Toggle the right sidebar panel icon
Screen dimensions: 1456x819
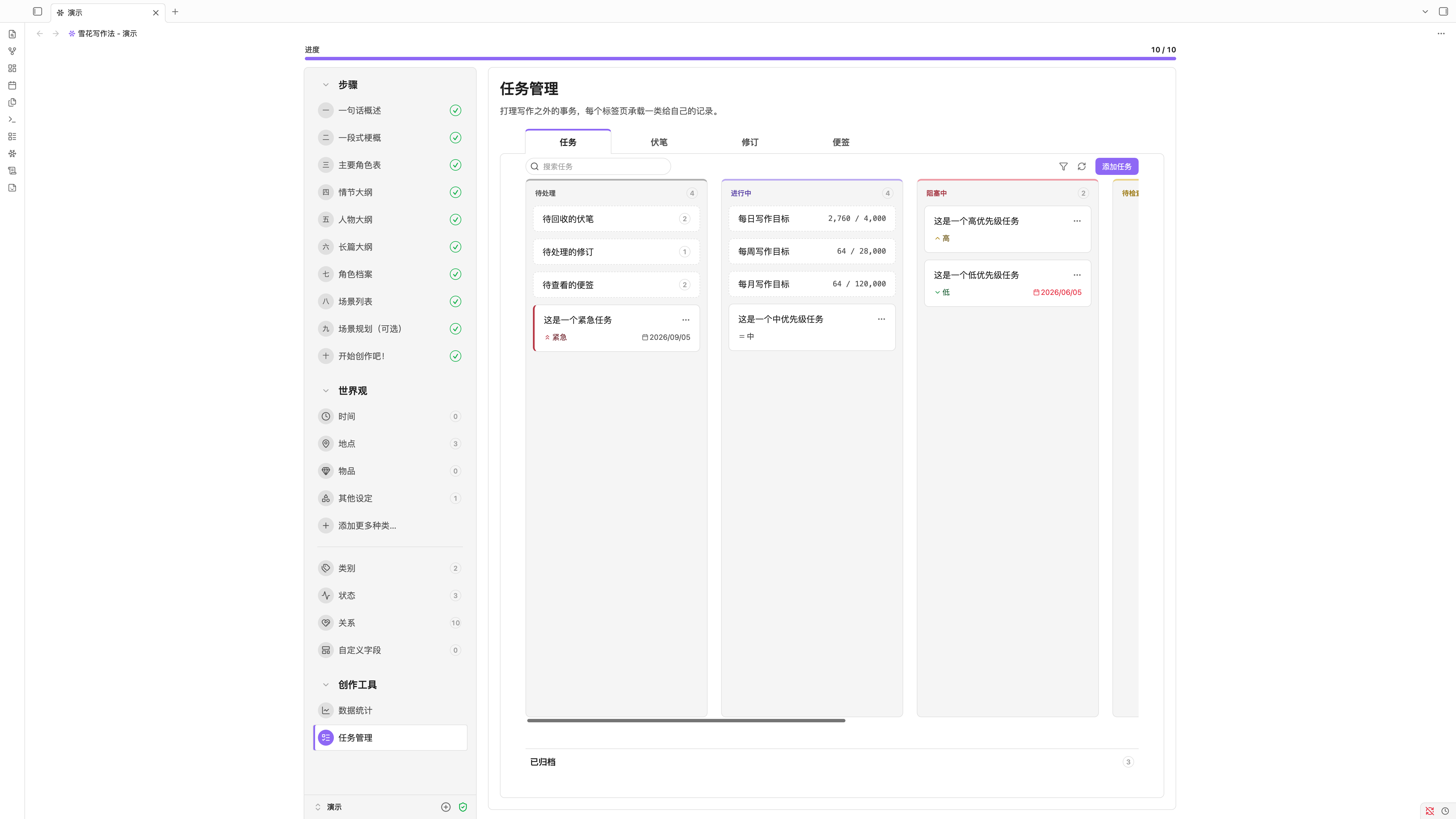(x=1443, y=11)
